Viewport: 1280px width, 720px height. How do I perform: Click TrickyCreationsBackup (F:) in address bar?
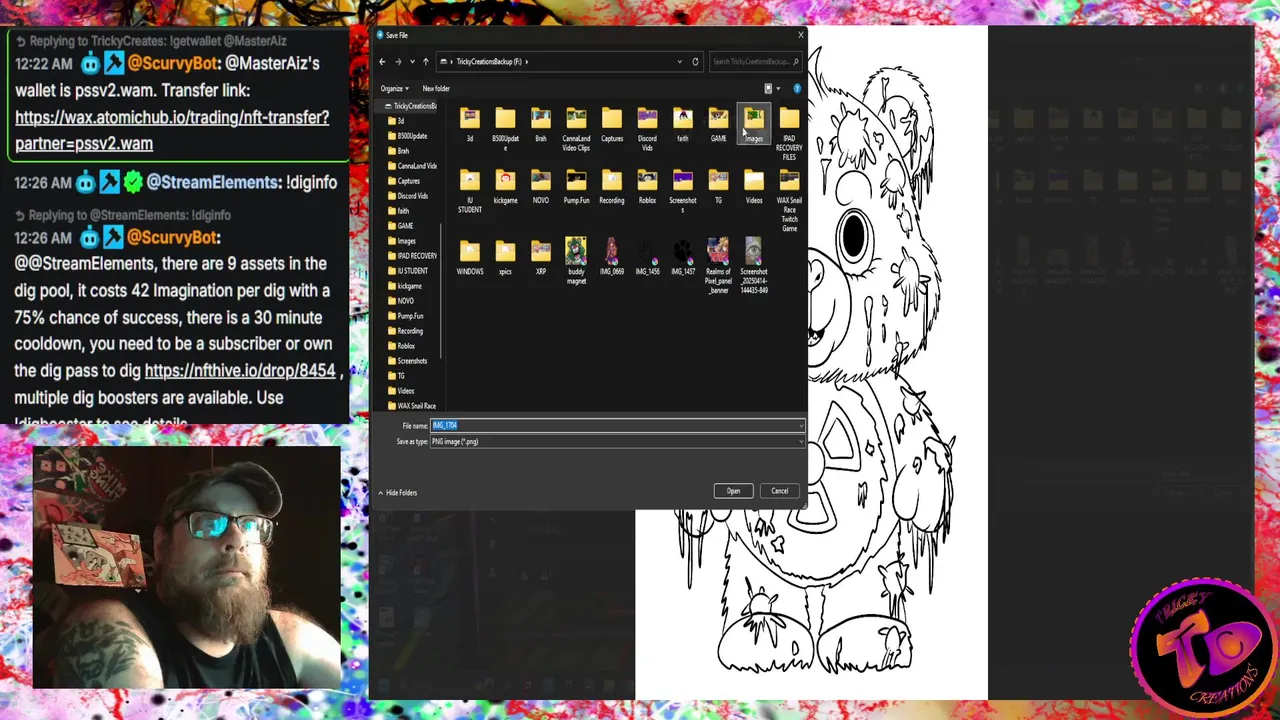491,62
